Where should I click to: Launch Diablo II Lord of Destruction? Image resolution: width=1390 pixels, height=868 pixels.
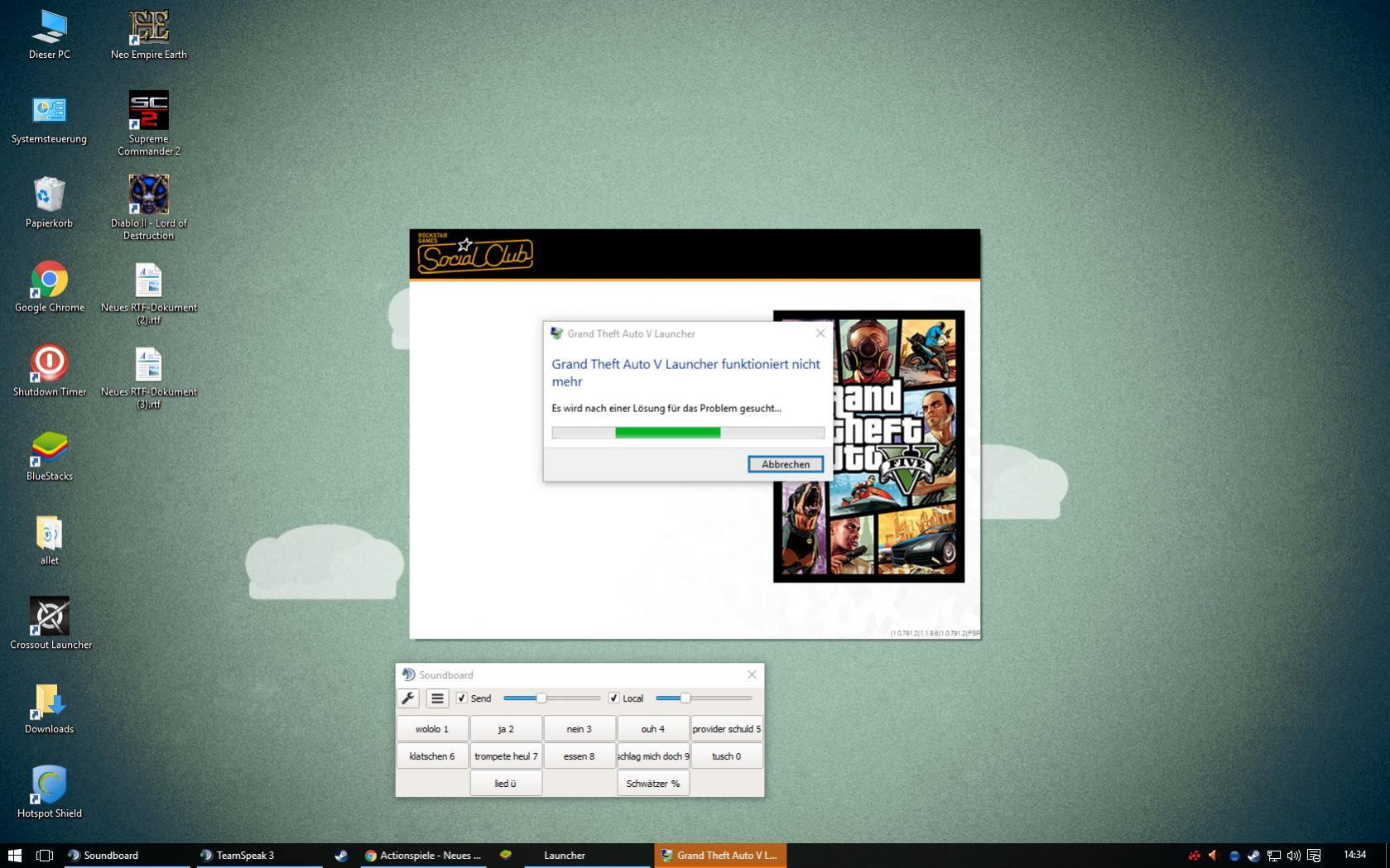pos(149,208)
